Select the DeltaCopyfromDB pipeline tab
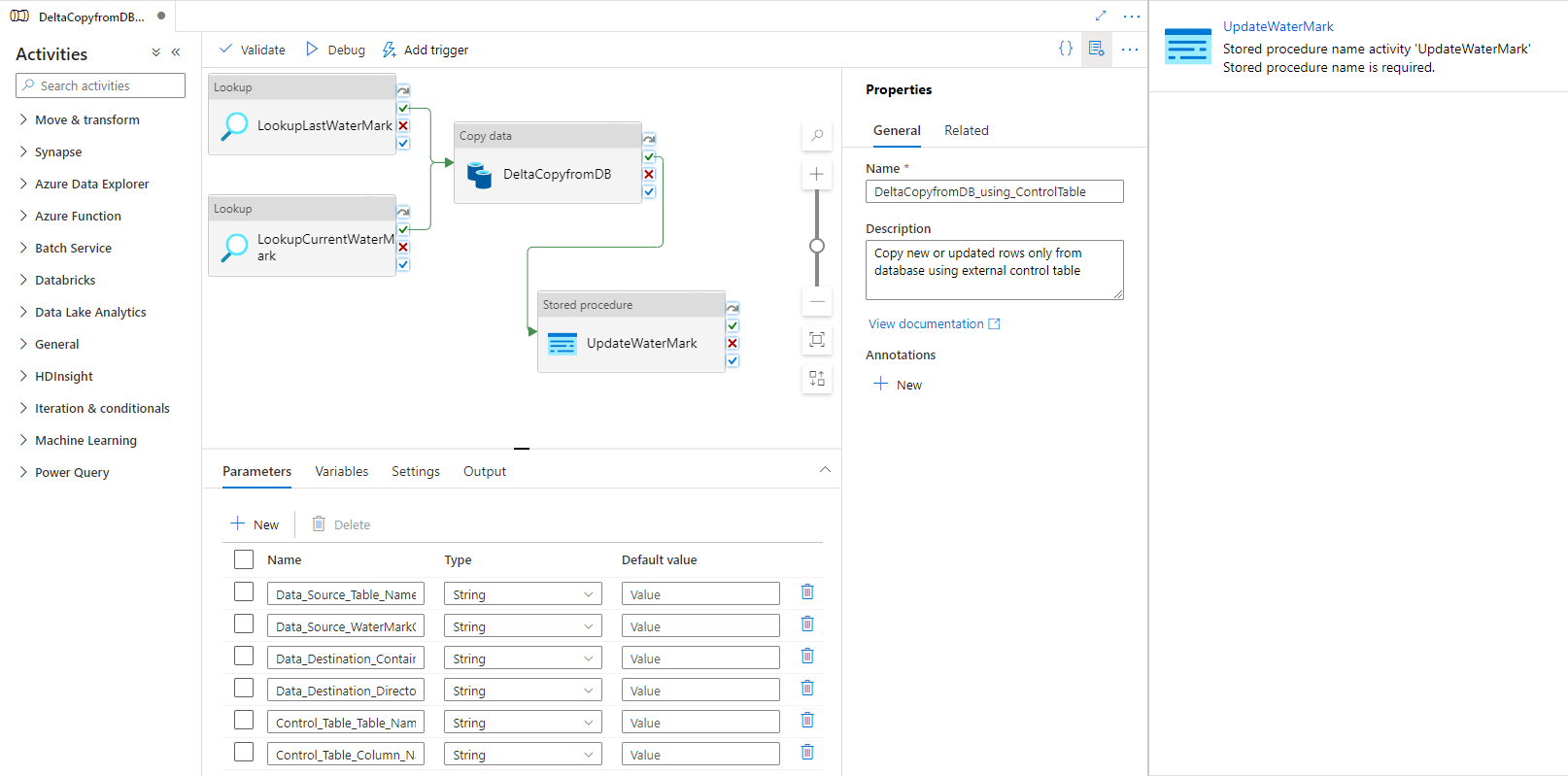 pos(87,17)
